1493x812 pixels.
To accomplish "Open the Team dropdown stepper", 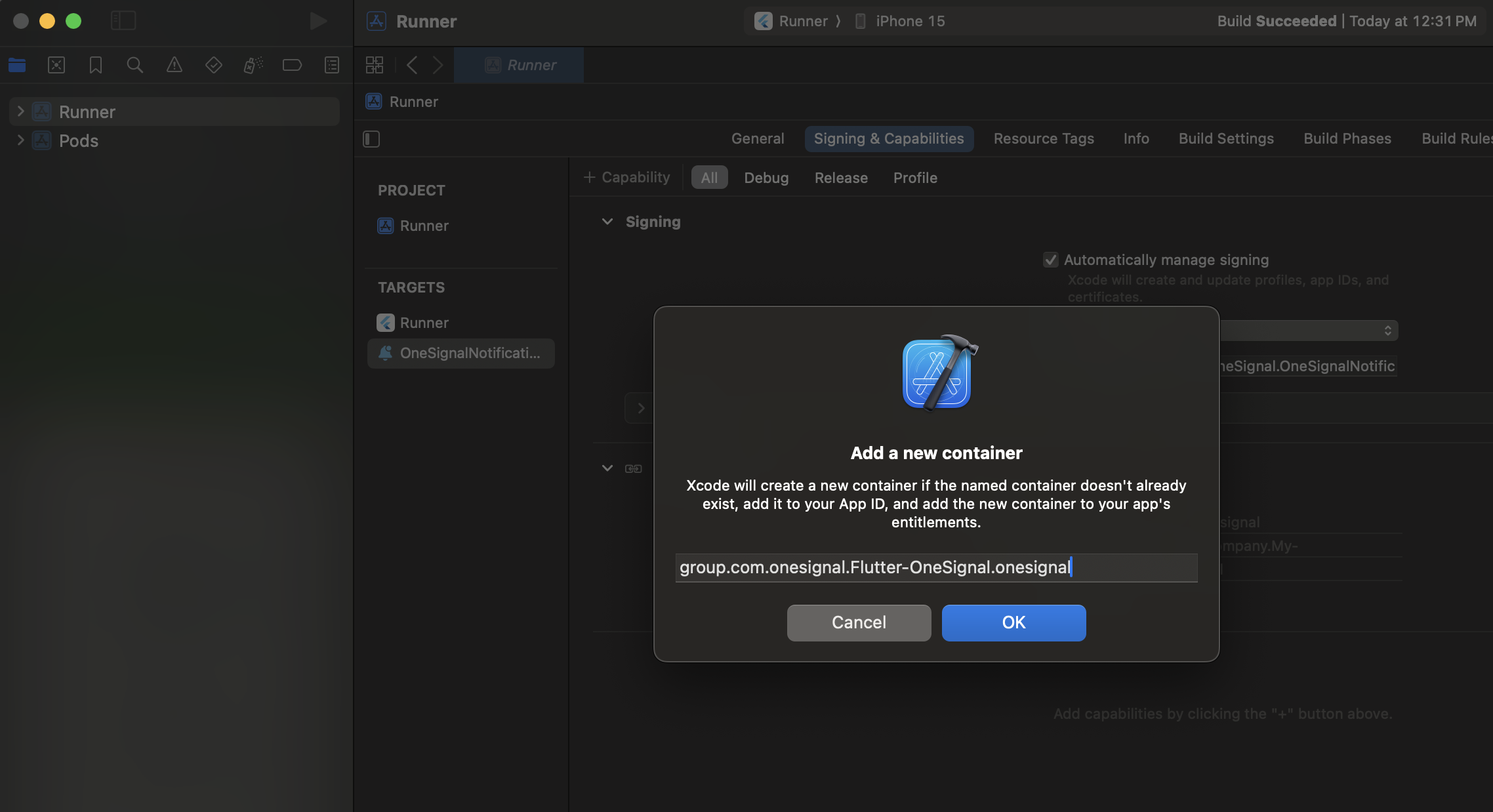I will pos(1388,331).
